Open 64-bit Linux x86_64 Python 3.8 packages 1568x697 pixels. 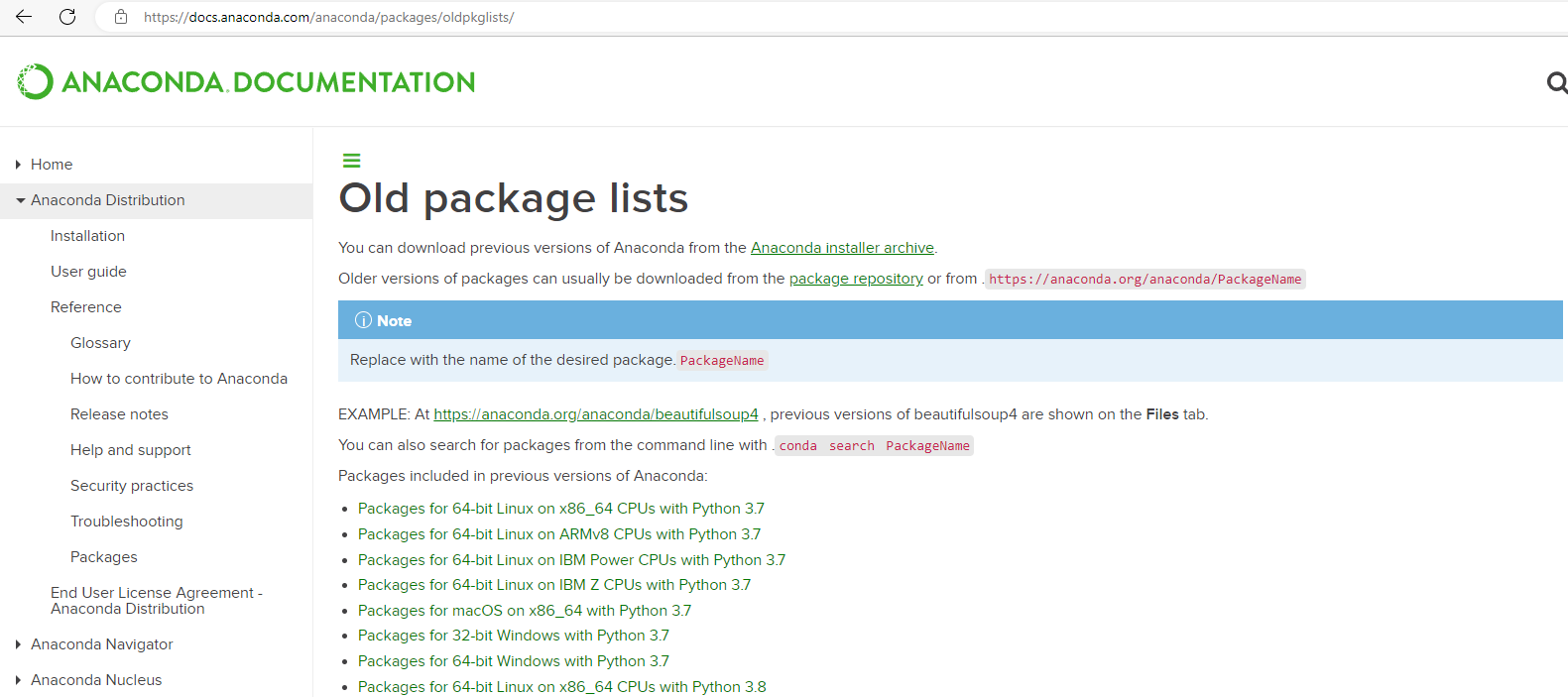coord(562,687)
